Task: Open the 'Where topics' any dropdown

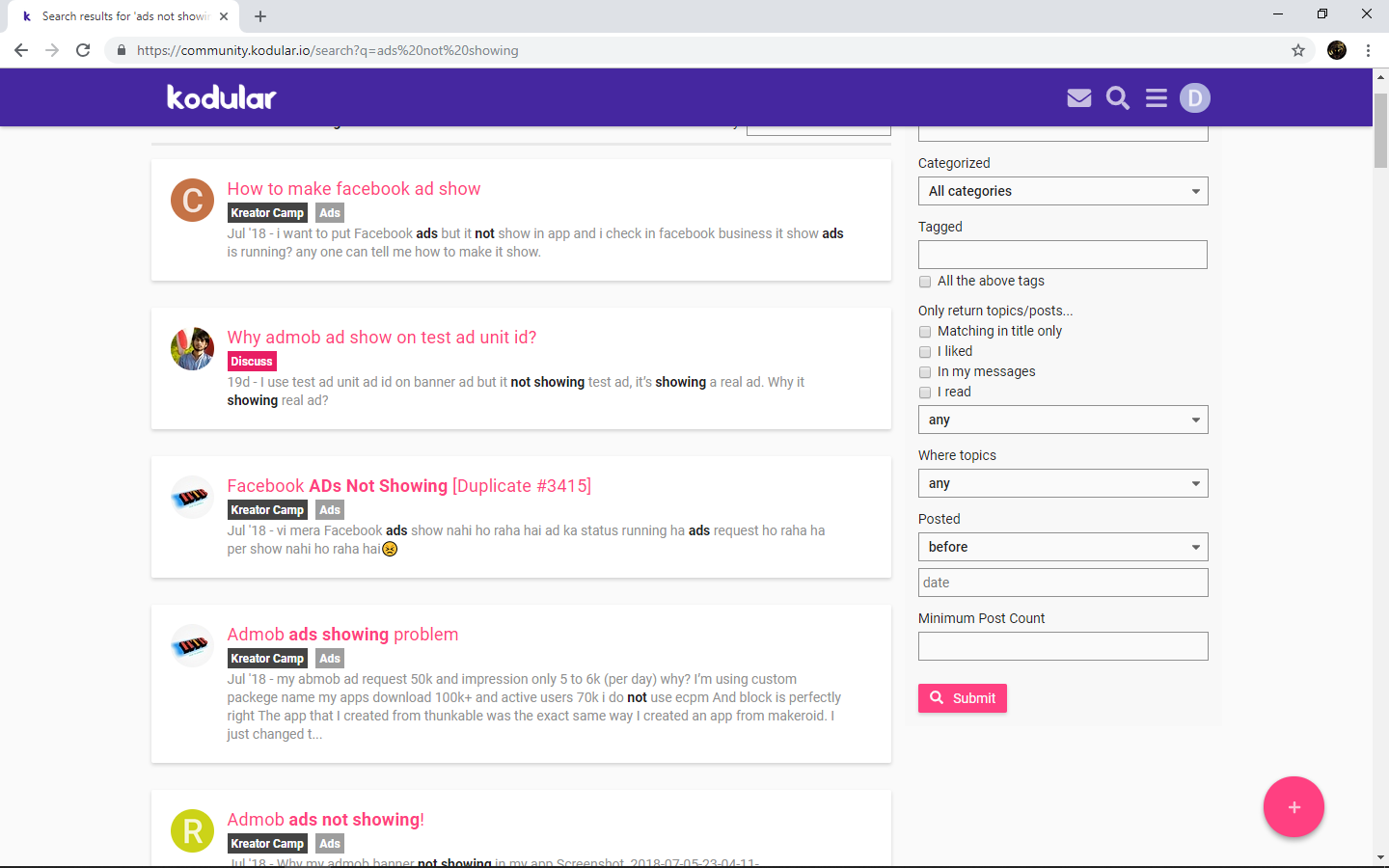Action: click(x=1063, y=483)
